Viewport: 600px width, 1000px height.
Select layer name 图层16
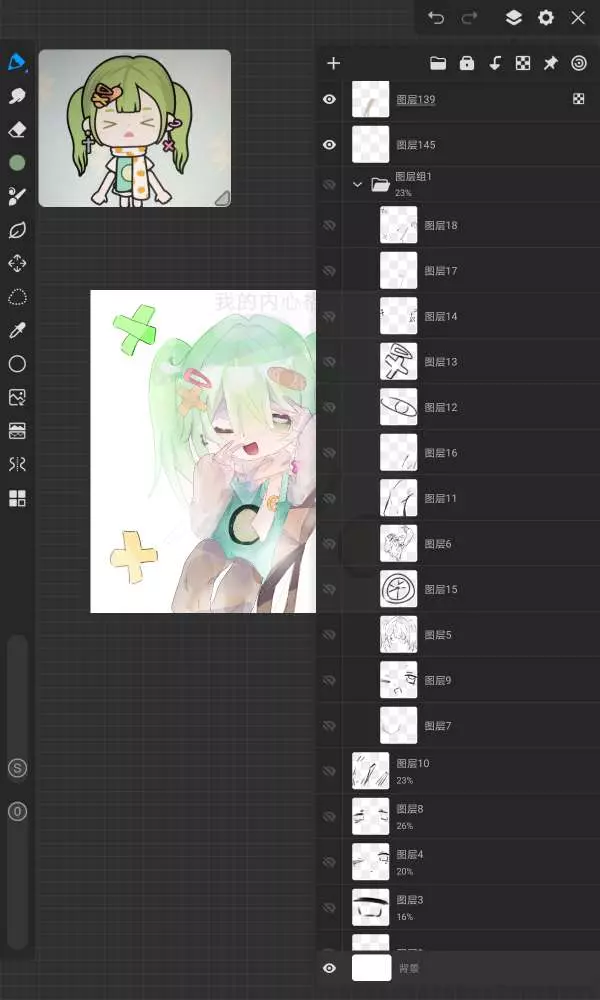pos(441,453)
